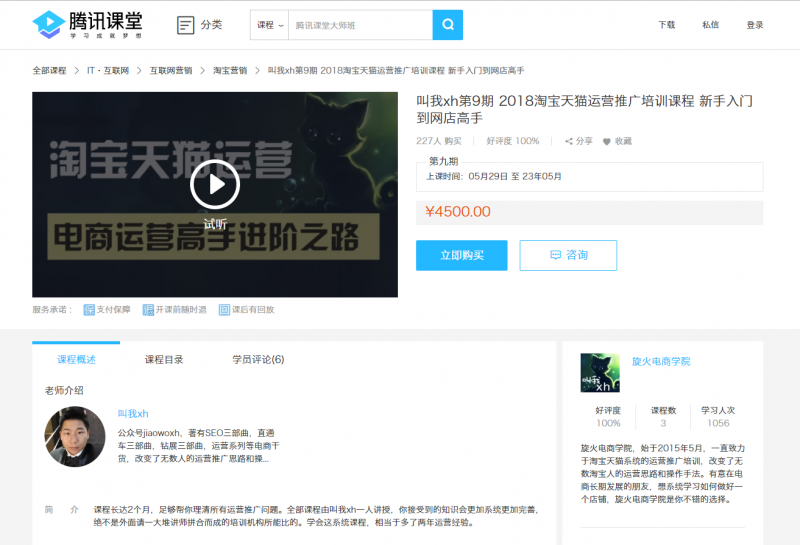Screen dimensions: 800x545
Task: Go to 互联网营销 breadcrumb
Action: [170, 70]
